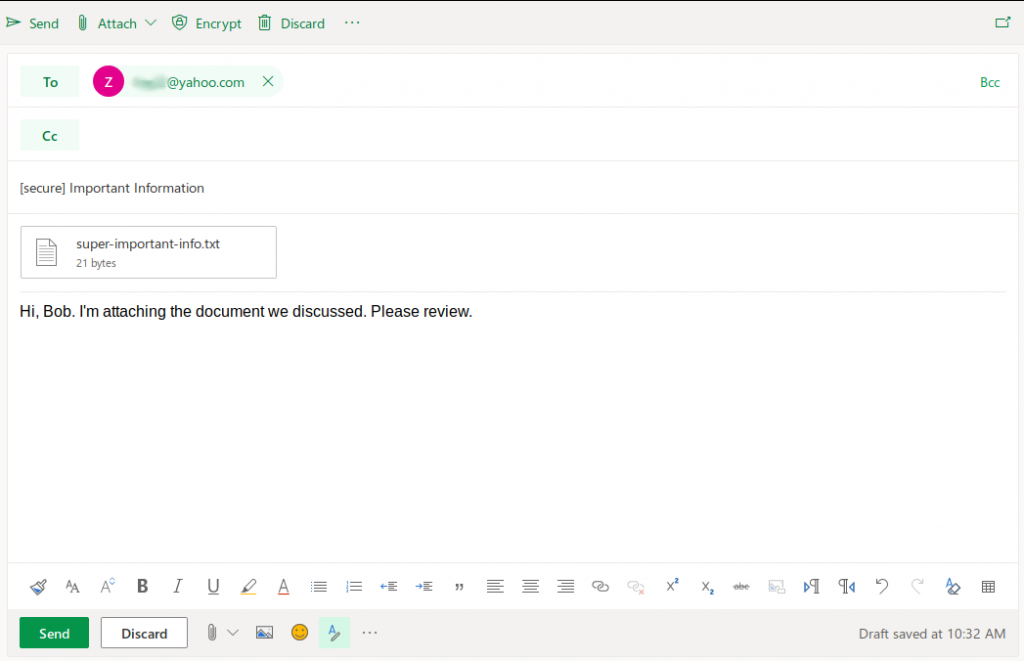Click Send in the top command bar
Screen dimensions: 1024x661
pyautogui.click(x=33, y=24)
